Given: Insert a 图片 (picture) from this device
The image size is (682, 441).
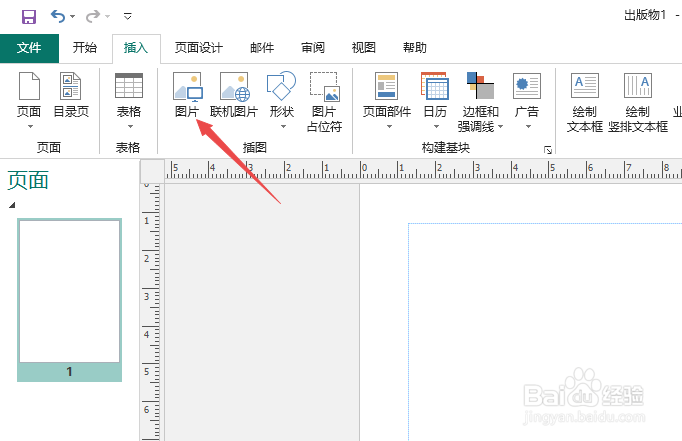Looking at the screenshot, I should [187, 95].
